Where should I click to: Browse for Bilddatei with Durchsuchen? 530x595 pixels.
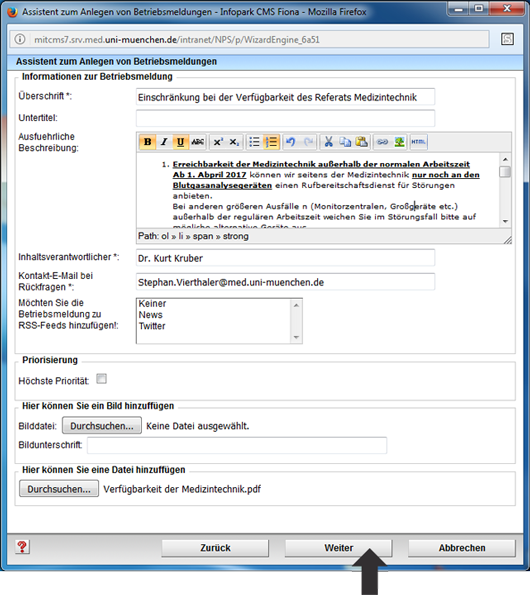click(x=102, y=426)
